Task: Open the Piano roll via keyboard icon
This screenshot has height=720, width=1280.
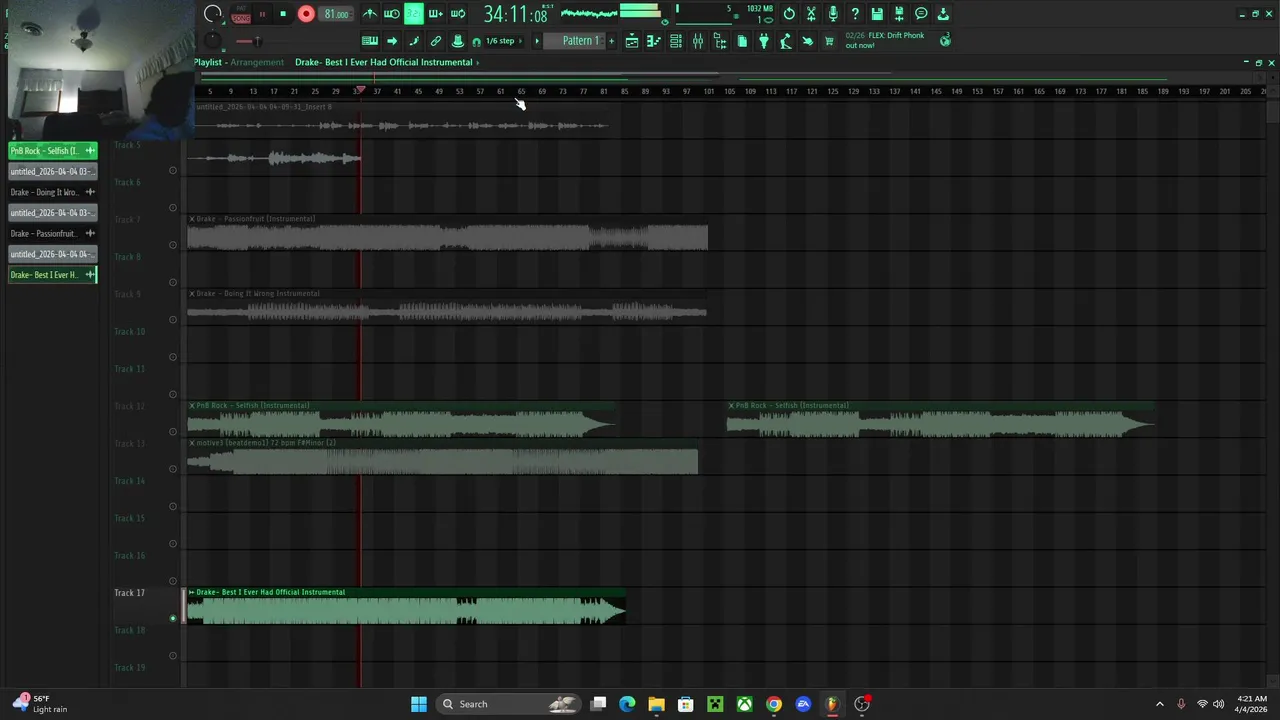Action: [x=370, y=41]
